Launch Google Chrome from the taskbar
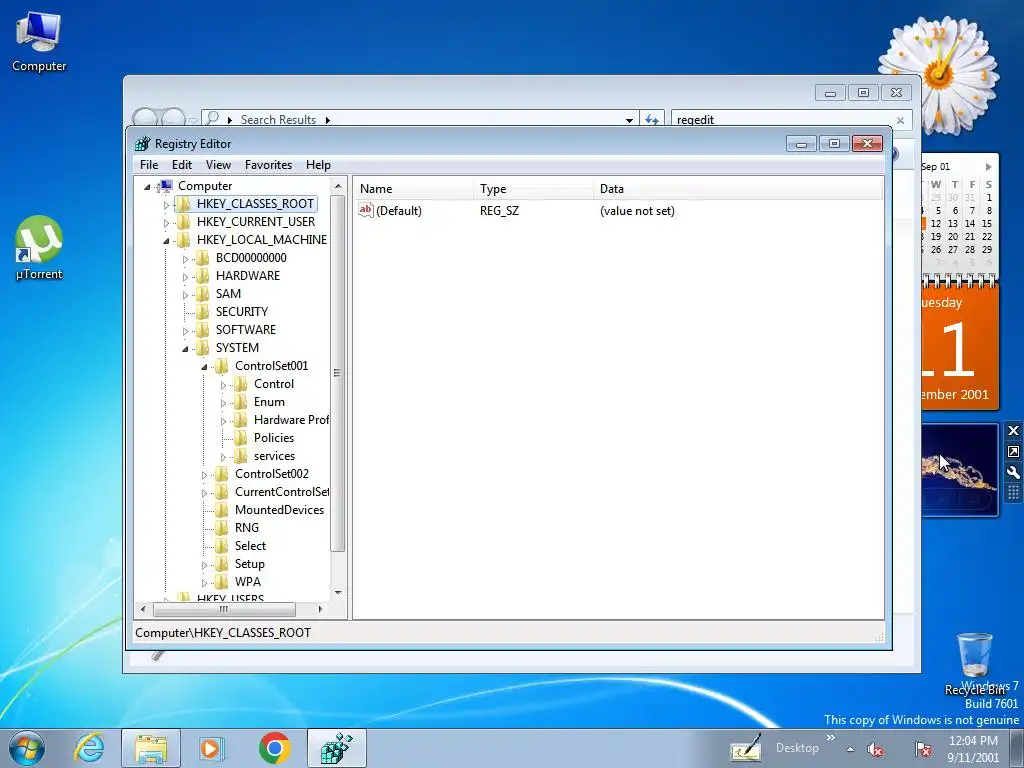The width and height of the screenshot is (1024, 768). coord(274,748)
